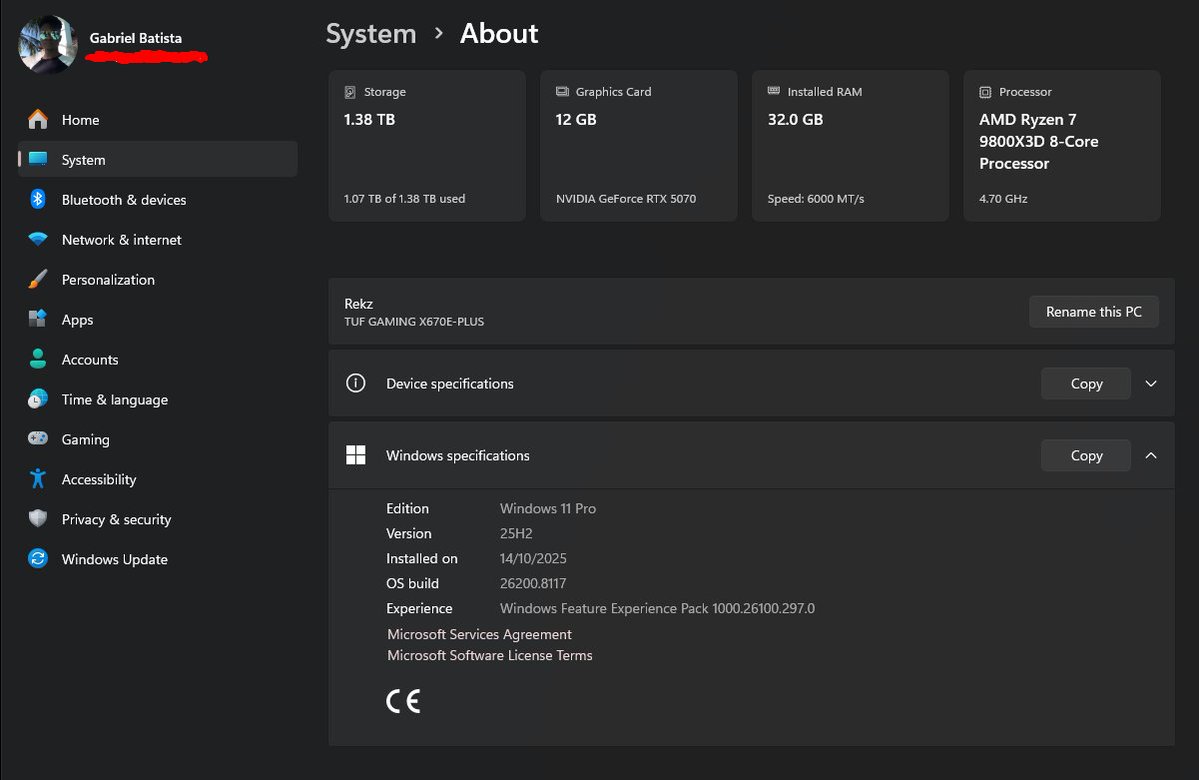Image resolution: width=1199 pixels, height=780 pixels.
Task: Click the Time & language globe icon
Action: (37, 398)
